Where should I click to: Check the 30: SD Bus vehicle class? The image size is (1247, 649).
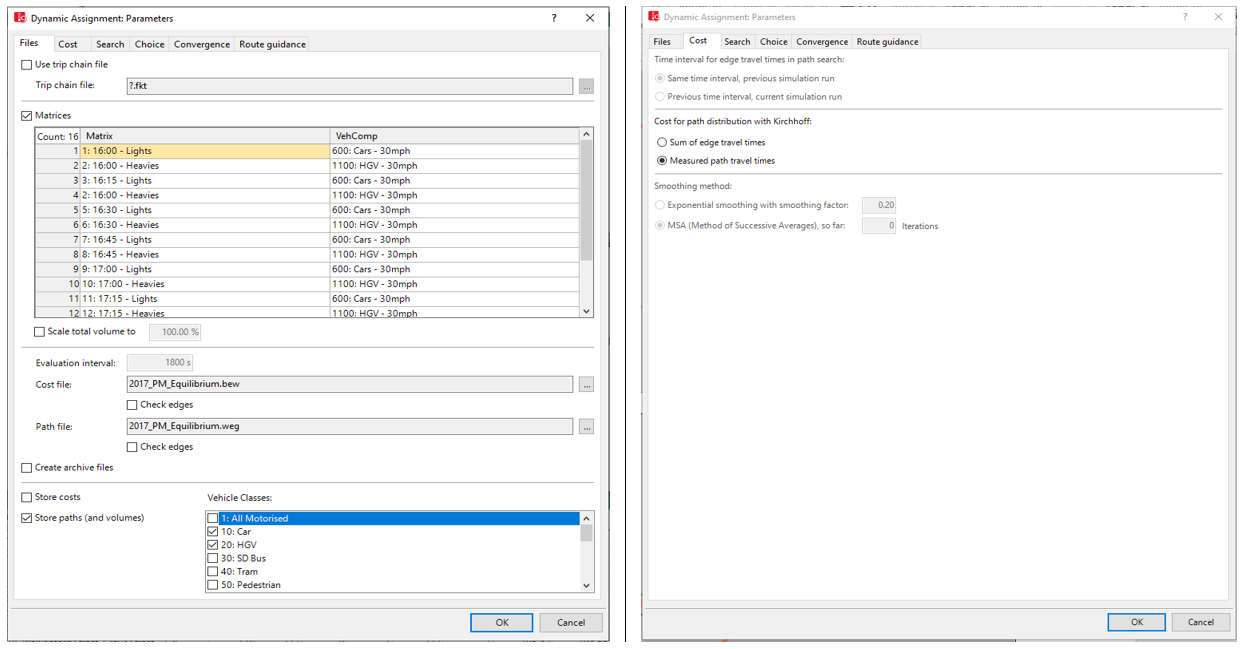[x=212, y=559]
